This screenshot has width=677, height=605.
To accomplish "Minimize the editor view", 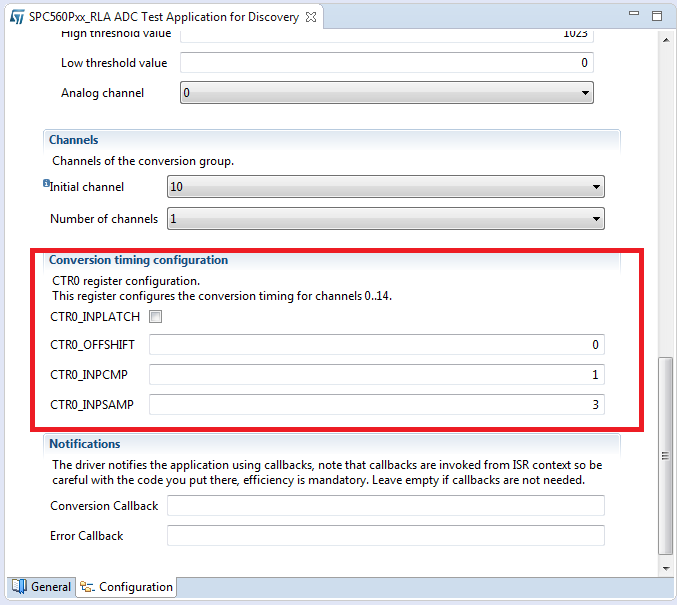I will click(633, 13).
